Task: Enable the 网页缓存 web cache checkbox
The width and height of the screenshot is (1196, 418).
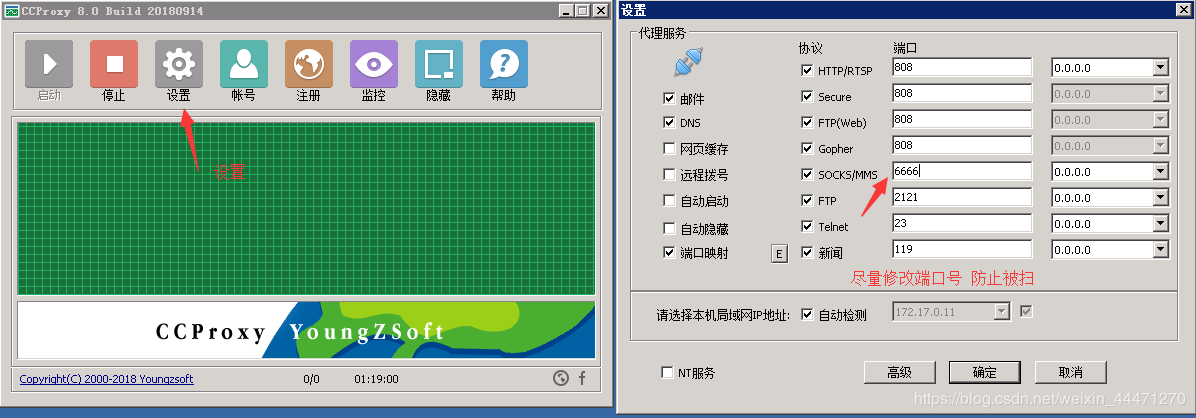Action: tap(669, 149)
